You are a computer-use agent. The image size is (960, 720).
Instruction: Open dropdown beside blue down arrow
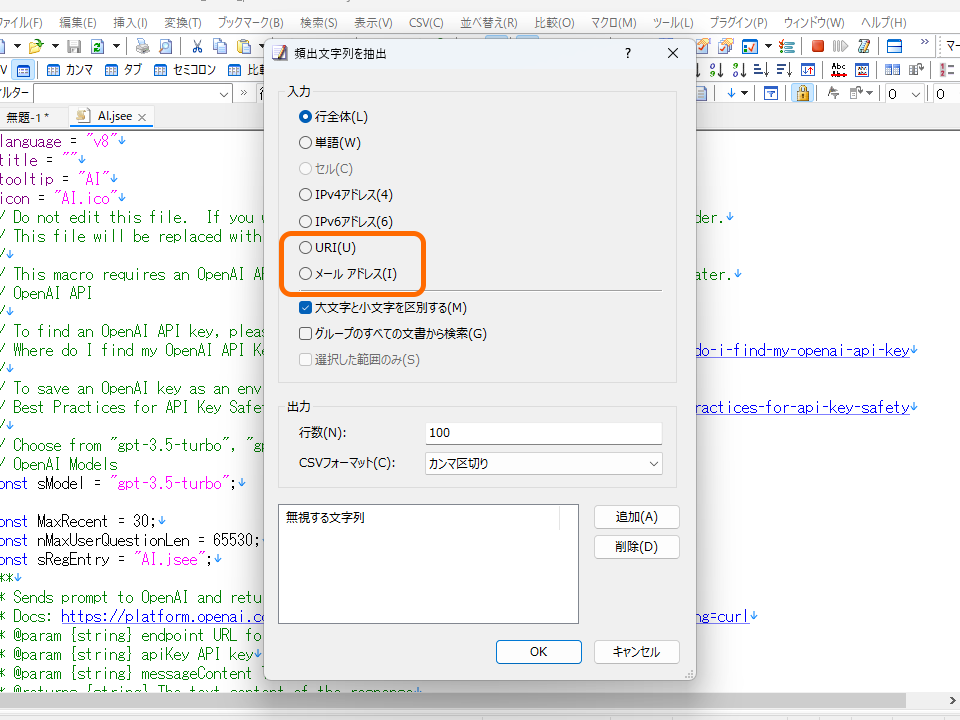744,93
